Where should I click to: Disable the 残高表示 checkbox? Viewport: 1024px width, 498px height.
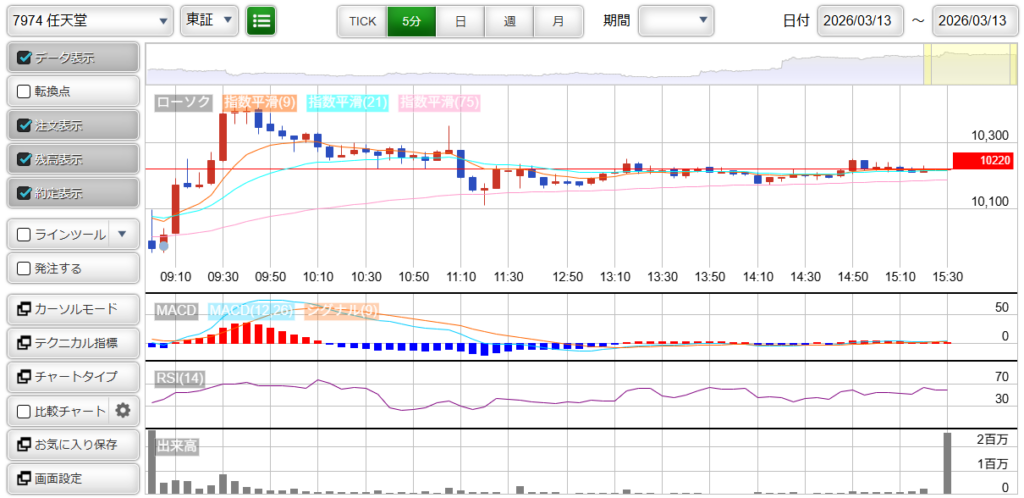pos(25,160)
